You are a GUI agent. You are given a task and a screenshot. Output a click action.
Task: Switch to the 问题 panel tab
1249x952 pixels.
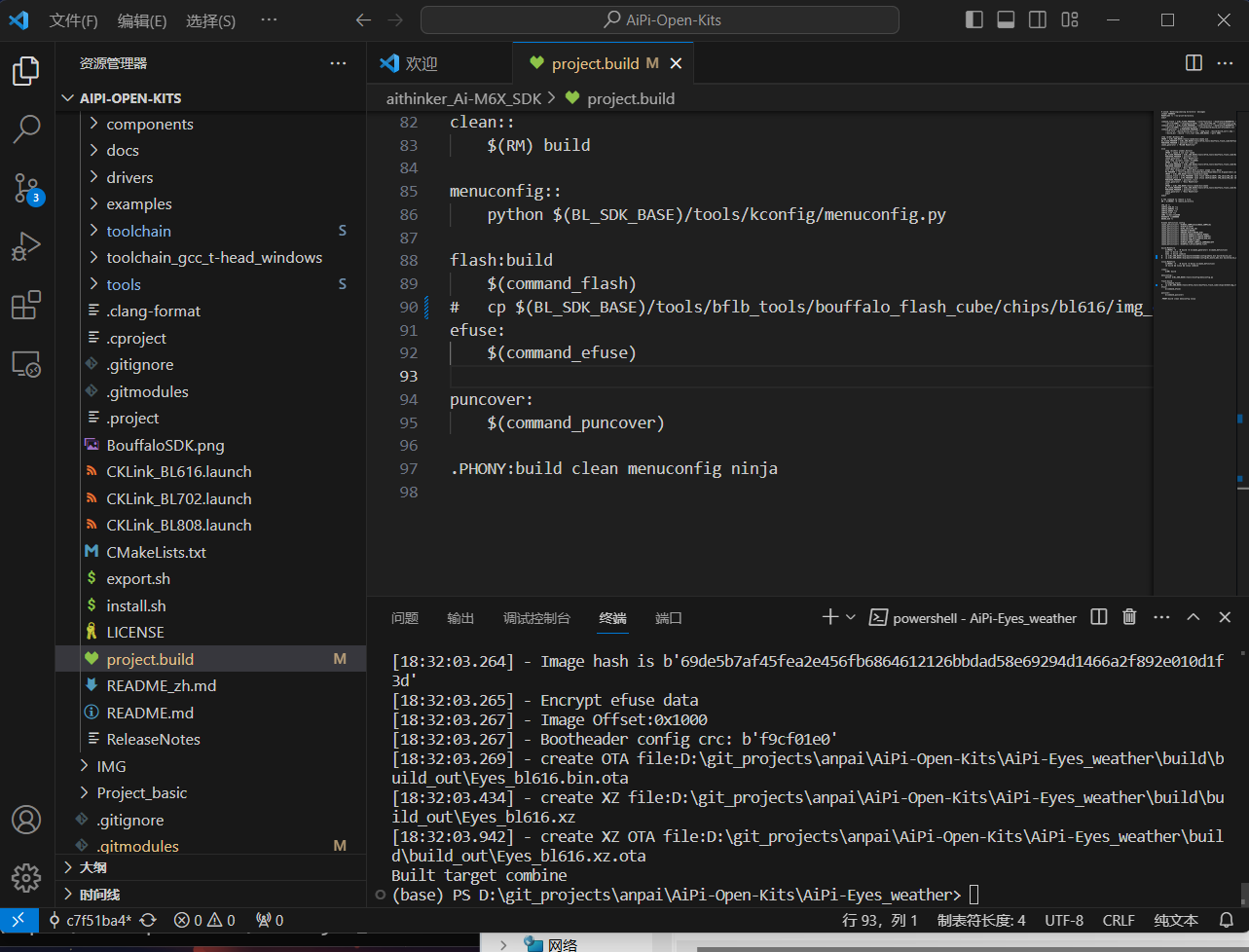click(405, 618)
